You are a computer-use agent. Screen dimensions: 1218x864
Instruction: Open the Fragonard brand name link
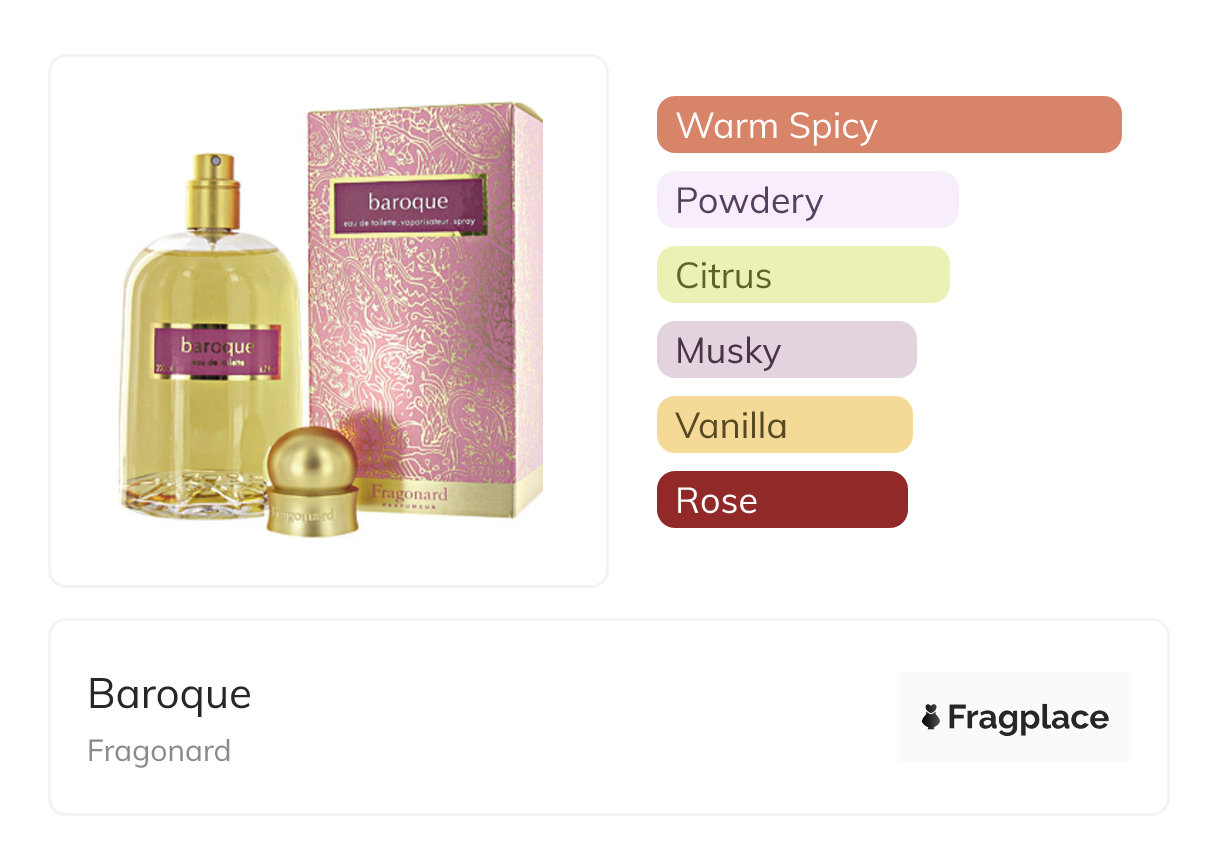(159, 750)
